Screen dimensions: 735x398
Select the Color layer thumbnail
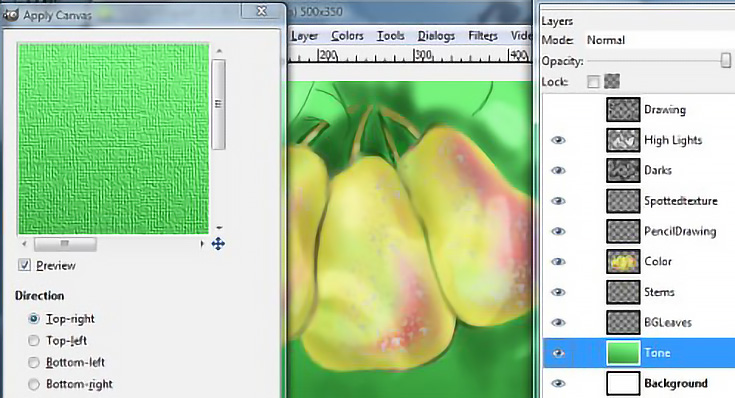tap(623, 262)
